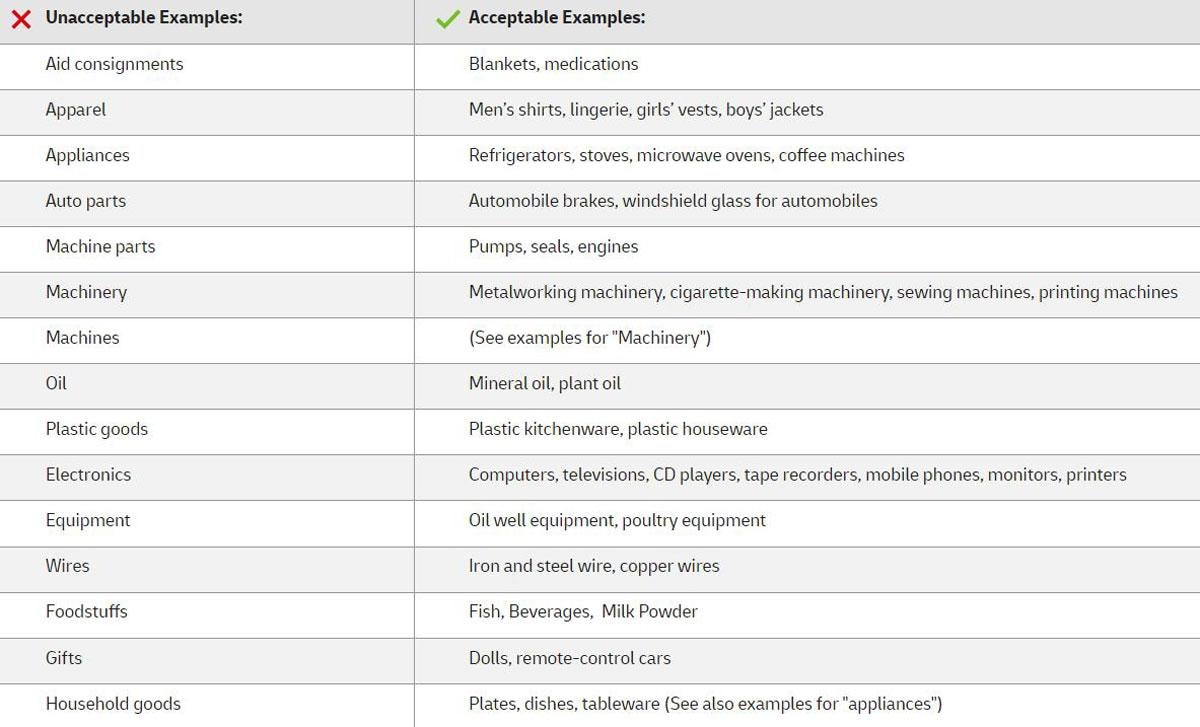Click the red X icon in the header
Image resolution: width=1200 pixels, height=727 pixels.
[21, 19]
